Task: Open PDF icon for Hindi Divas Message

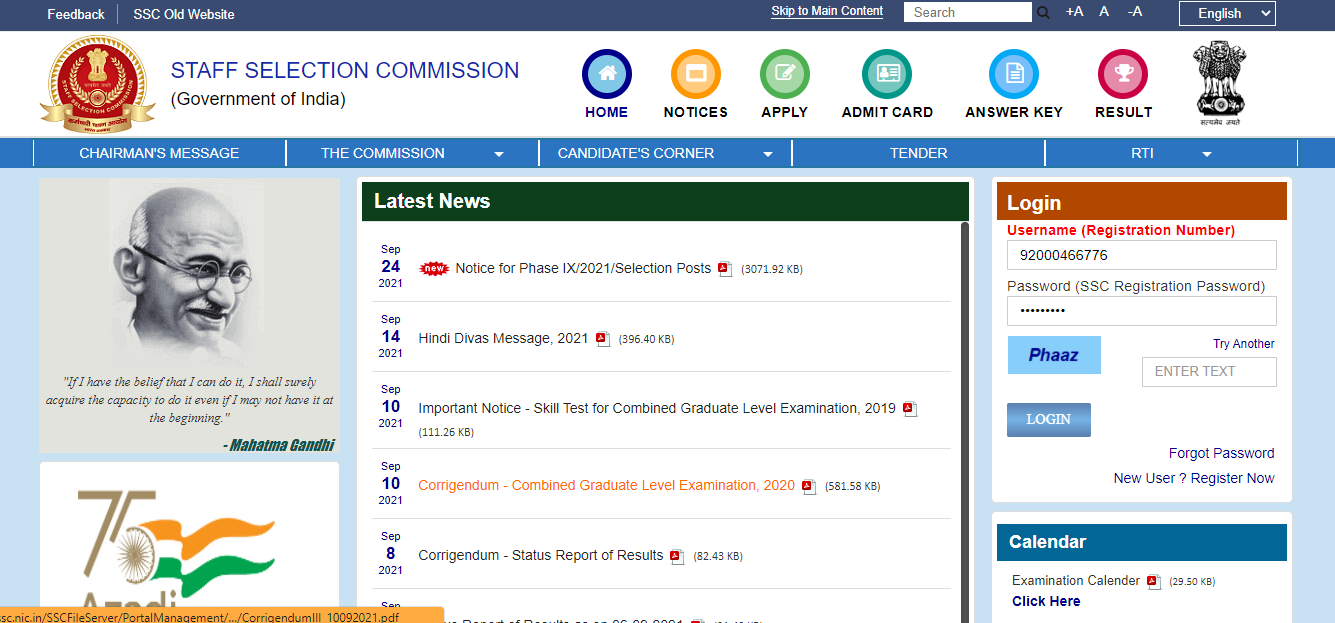Action: 603,339
